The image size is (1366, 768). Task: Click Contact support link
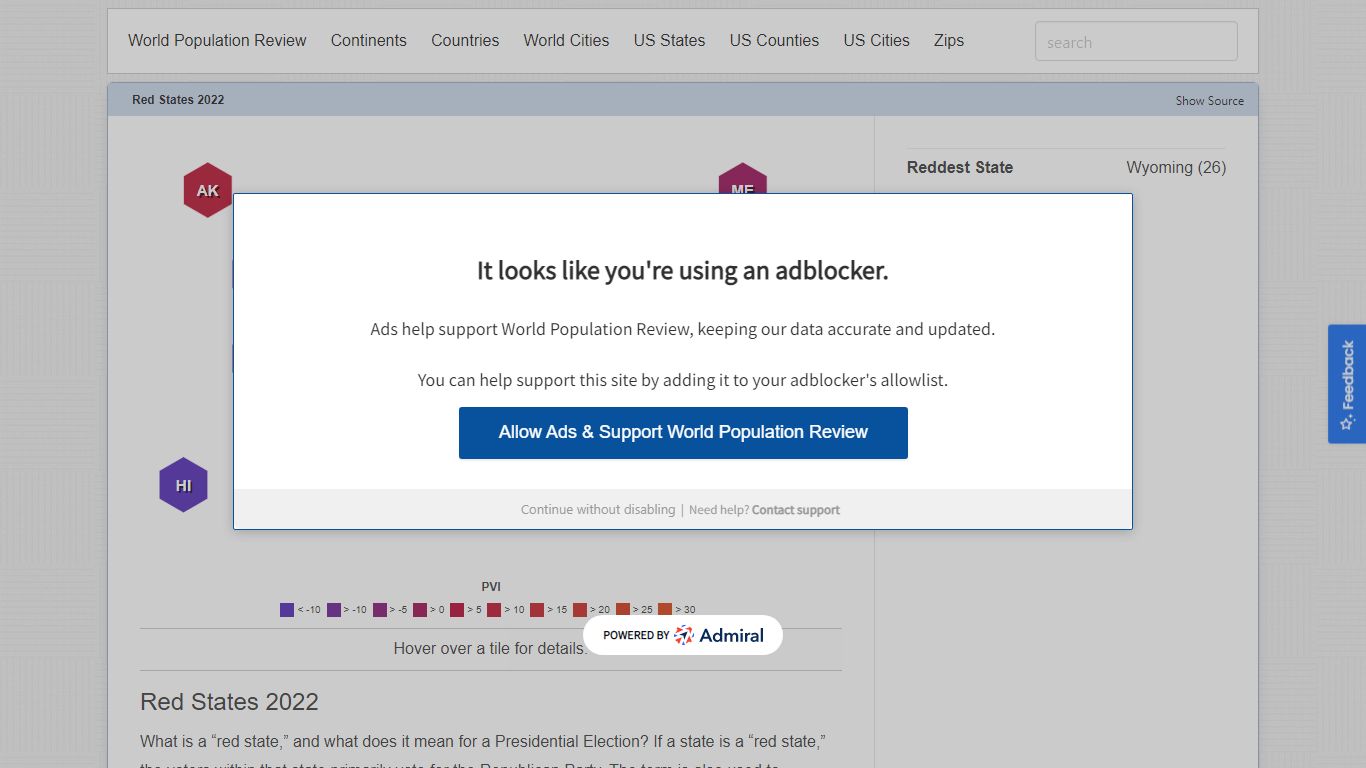796,510
